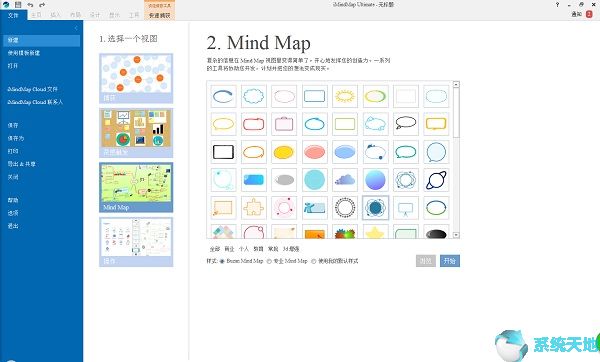Choose the red rounded rectangle central idea
The image size is (600, 362).
click(x=254, y=124)
